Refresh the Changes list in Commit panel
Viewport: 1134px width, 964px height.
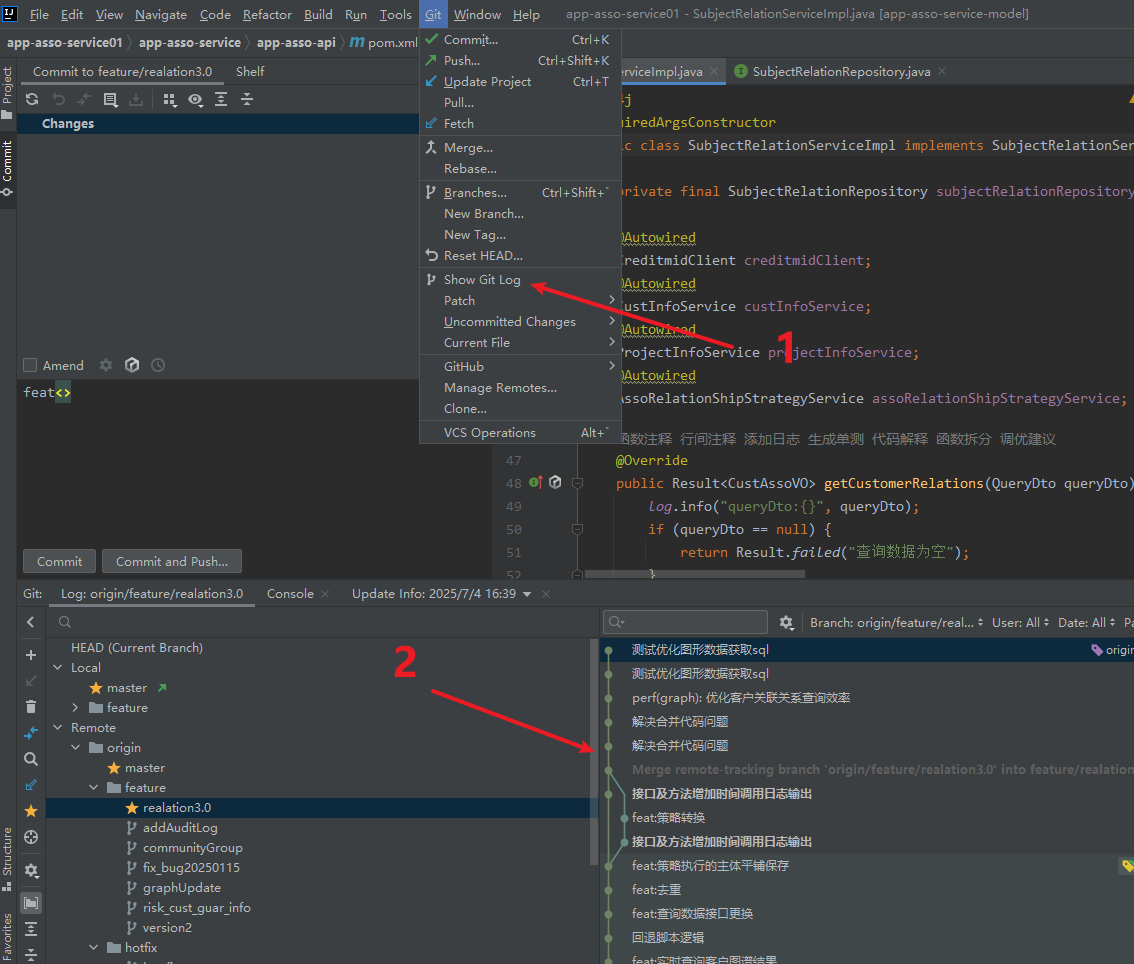tap(32, 100)
